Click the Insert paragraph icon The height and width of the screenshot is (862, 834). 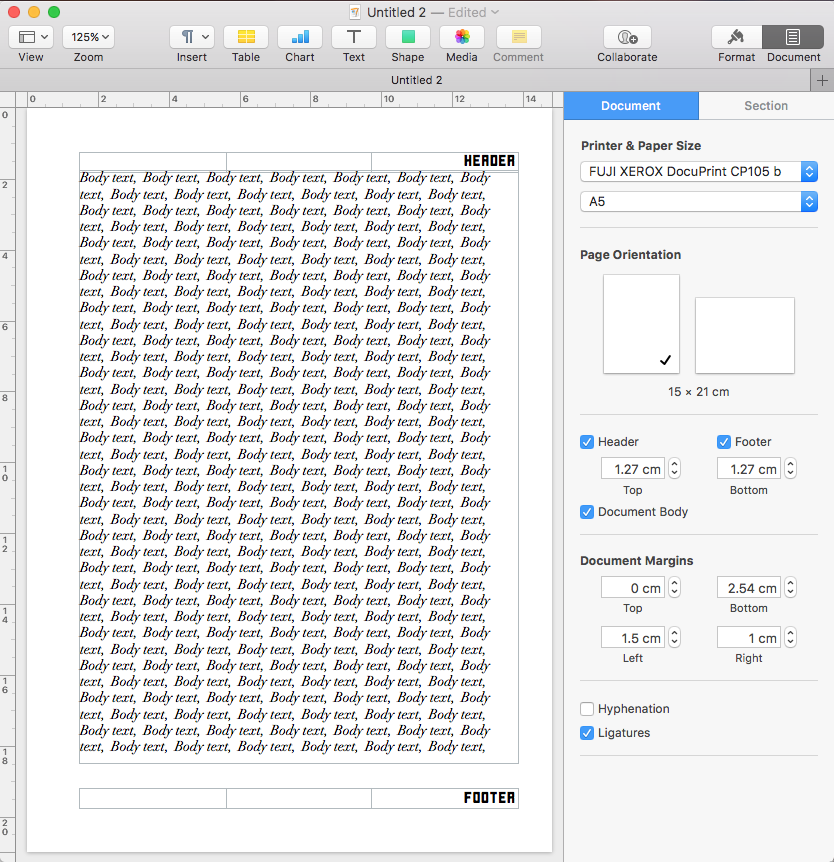coord(192,37)
